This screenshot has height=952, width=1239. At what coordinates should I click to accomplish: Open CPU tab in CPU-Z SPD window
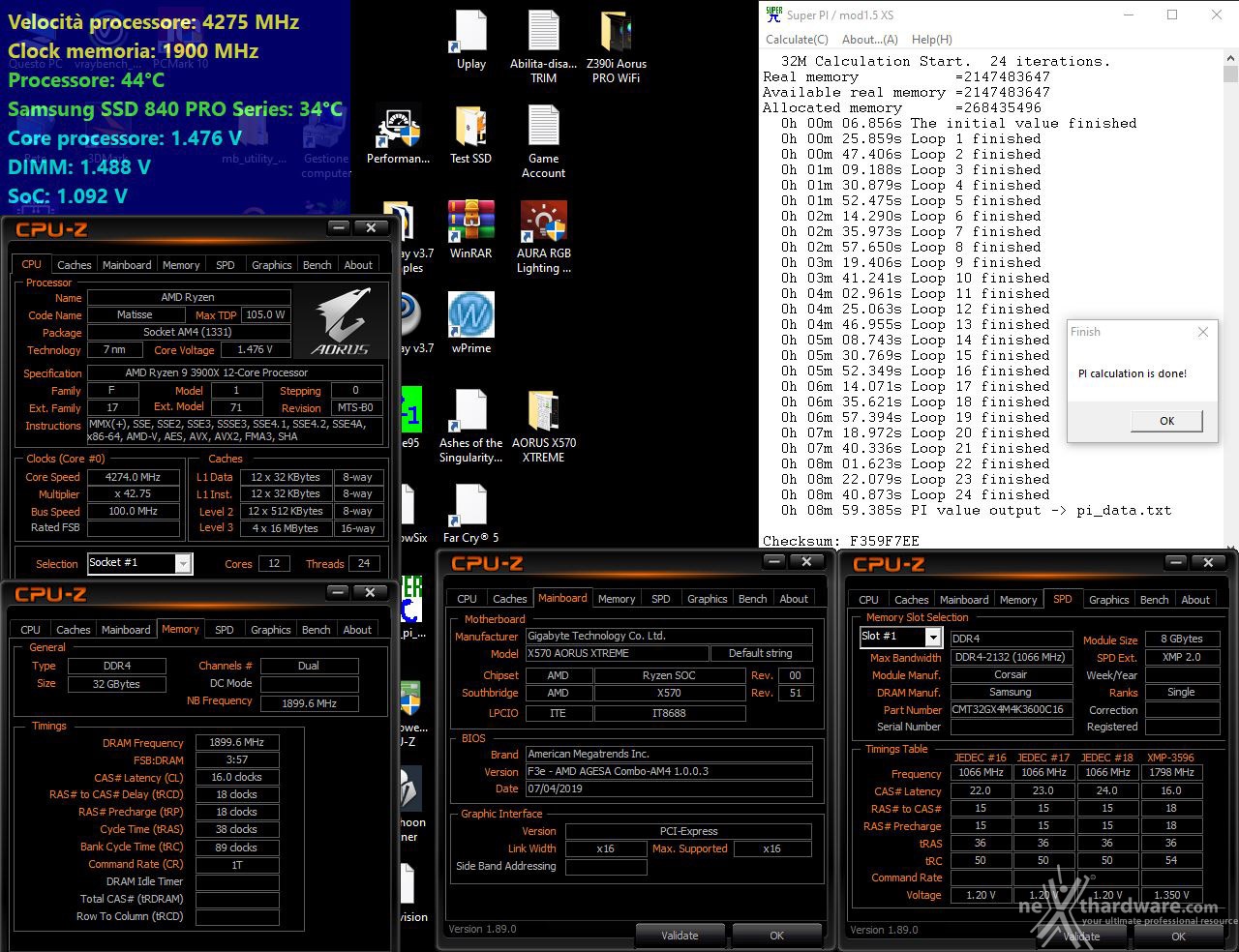pyautogui.click(x=869, y=600)
